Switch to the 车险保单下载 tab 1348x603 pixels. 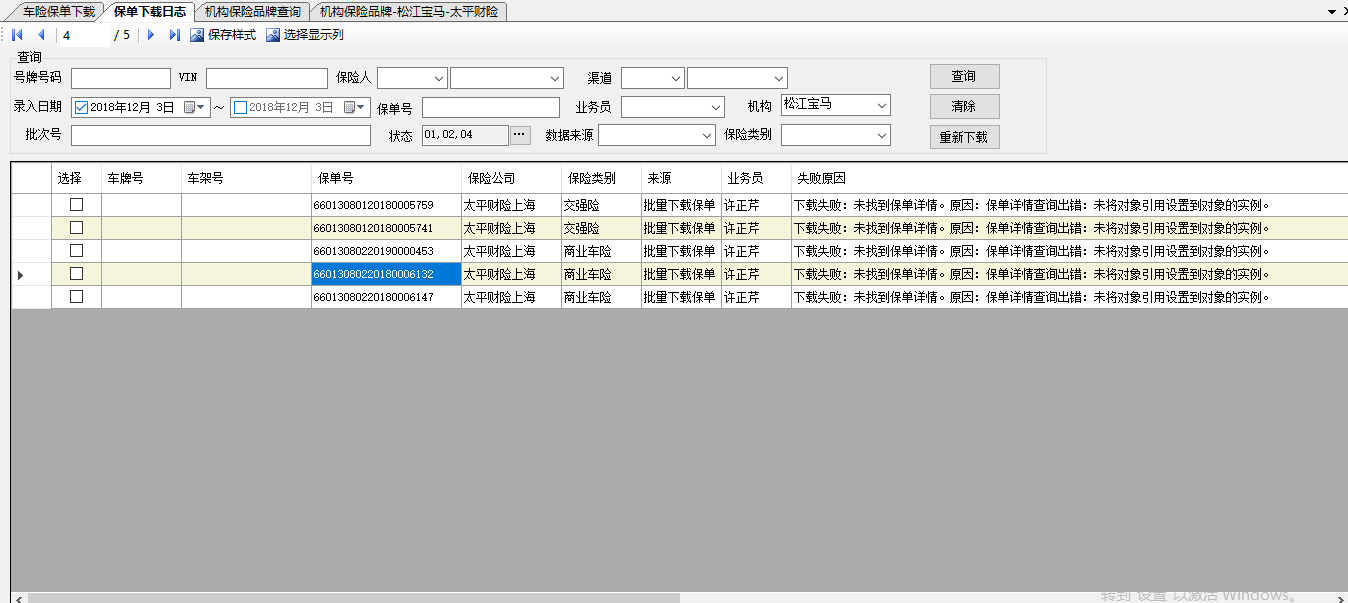click(58, 11)
